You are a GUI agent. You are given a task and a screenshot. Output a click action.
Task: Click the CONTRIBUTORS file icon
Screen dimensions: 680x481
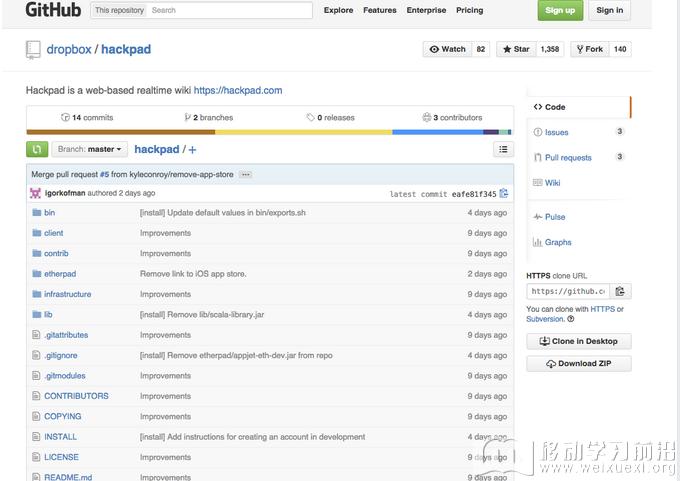tap(36, 396)
